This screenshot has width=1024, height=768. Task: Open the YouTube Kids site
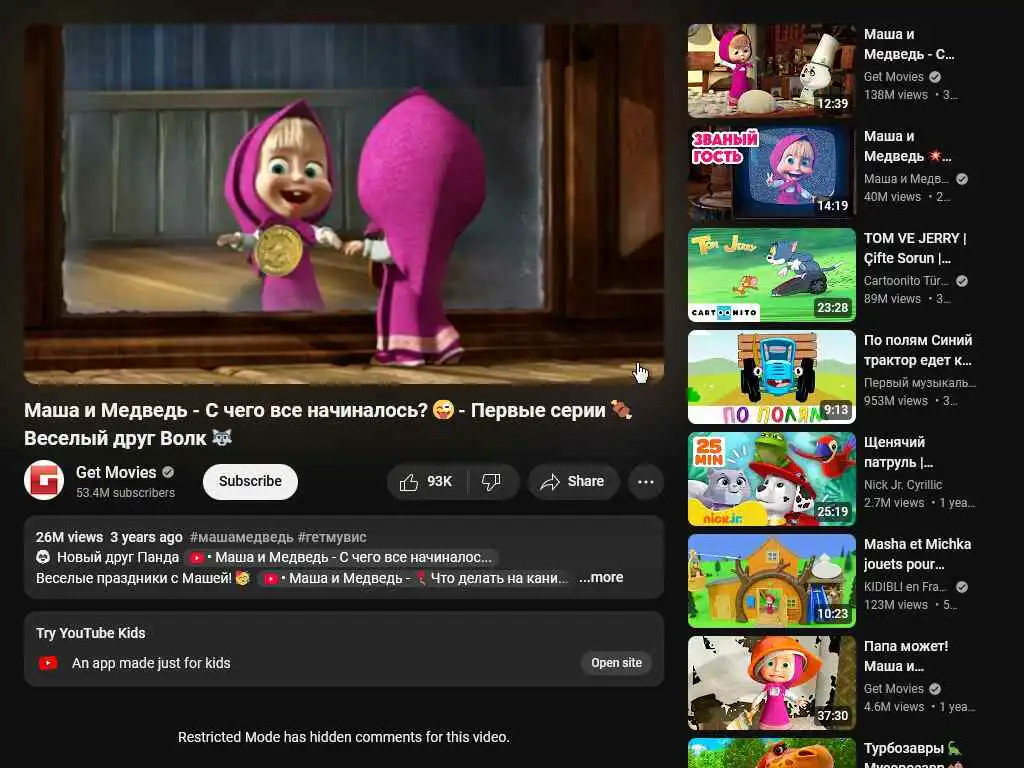click(x=616, y=663)
